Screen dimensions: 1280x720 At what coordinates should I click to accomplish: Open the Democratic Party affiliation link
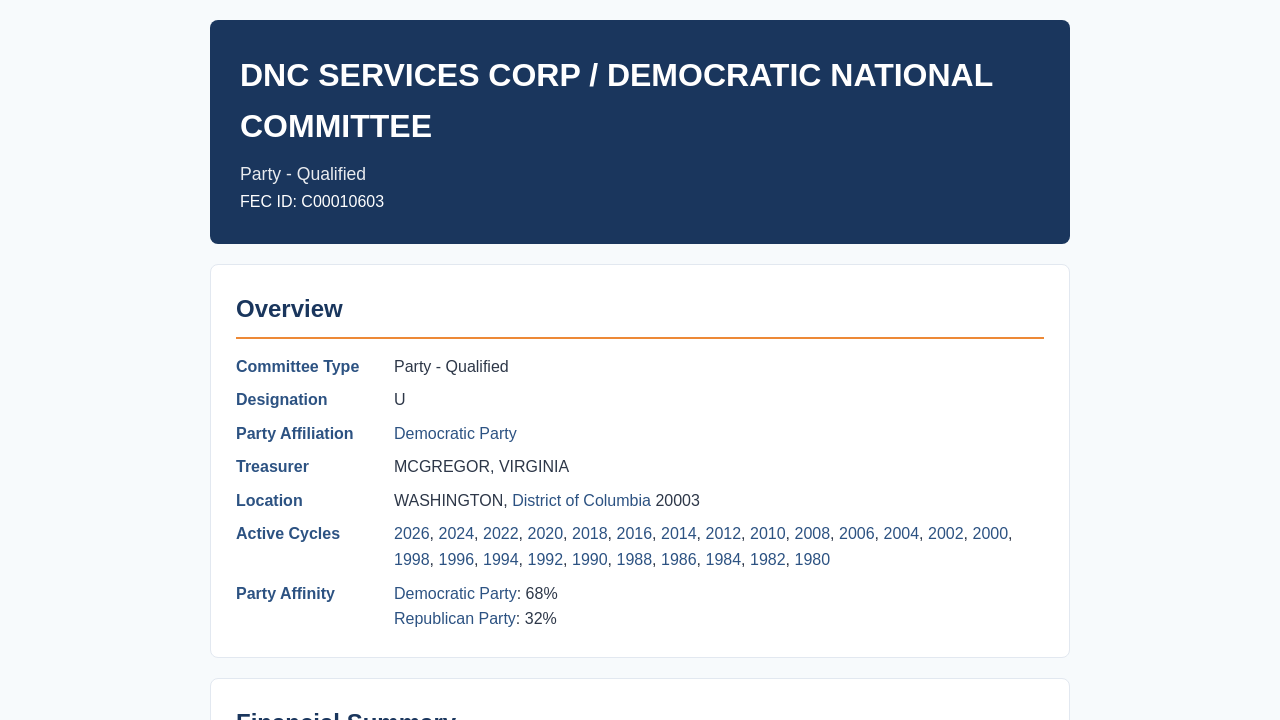(455, 434)
